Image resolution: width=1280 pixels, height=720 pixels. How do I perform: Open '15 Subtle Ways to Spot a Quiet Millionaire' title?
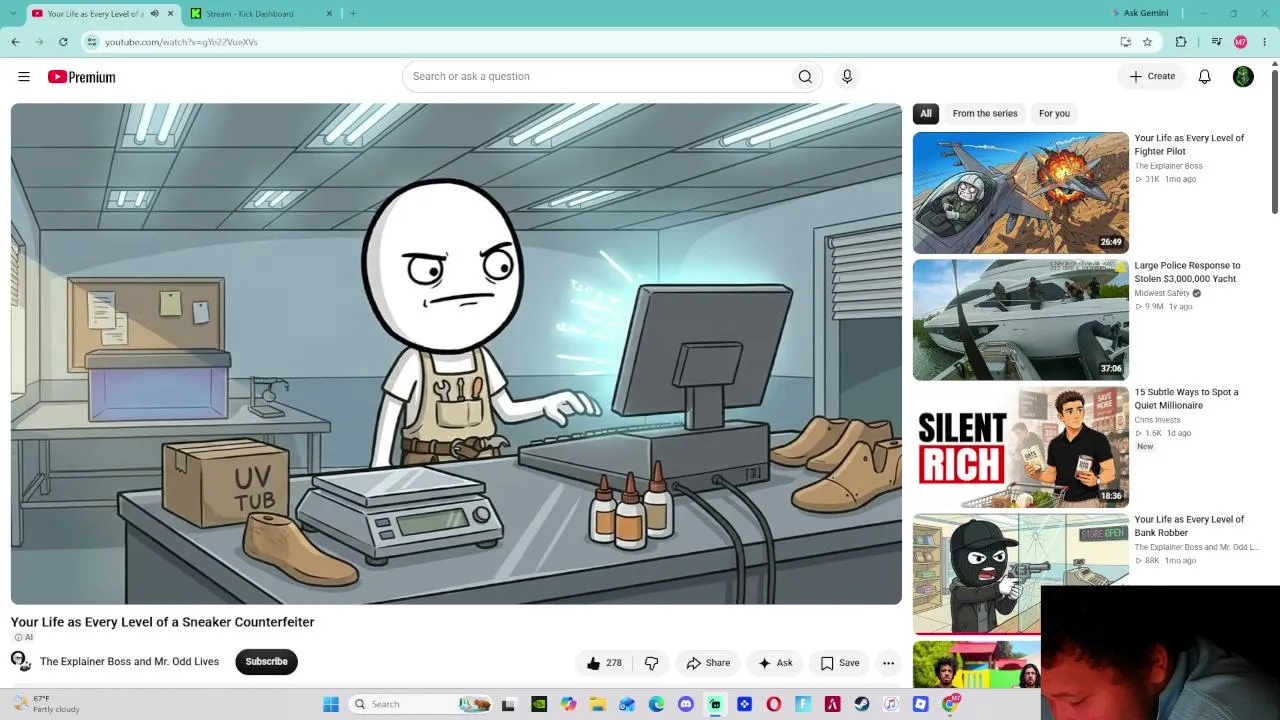point(1186,399)
